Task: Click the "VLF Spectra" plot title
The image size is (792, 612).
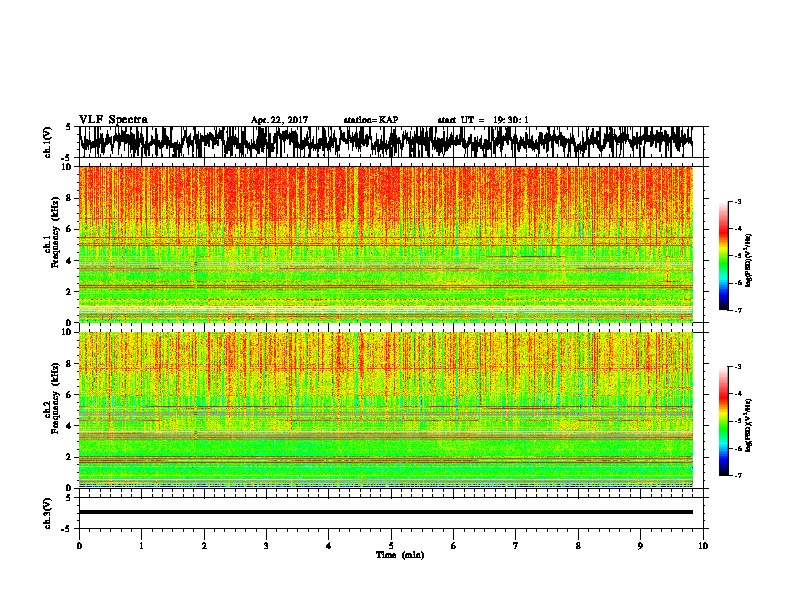Action: [x=113, y=120]
